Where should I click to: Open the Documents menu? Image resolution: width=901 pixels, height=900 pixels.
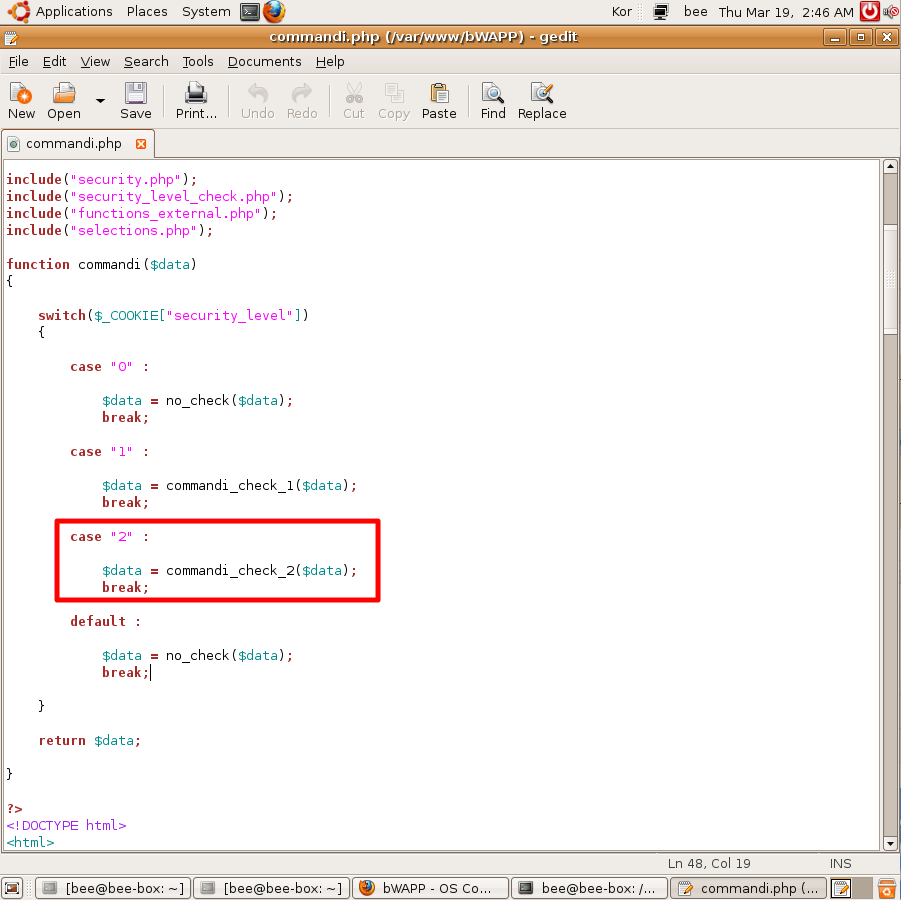pyautogui.click(x=264, y=61)
